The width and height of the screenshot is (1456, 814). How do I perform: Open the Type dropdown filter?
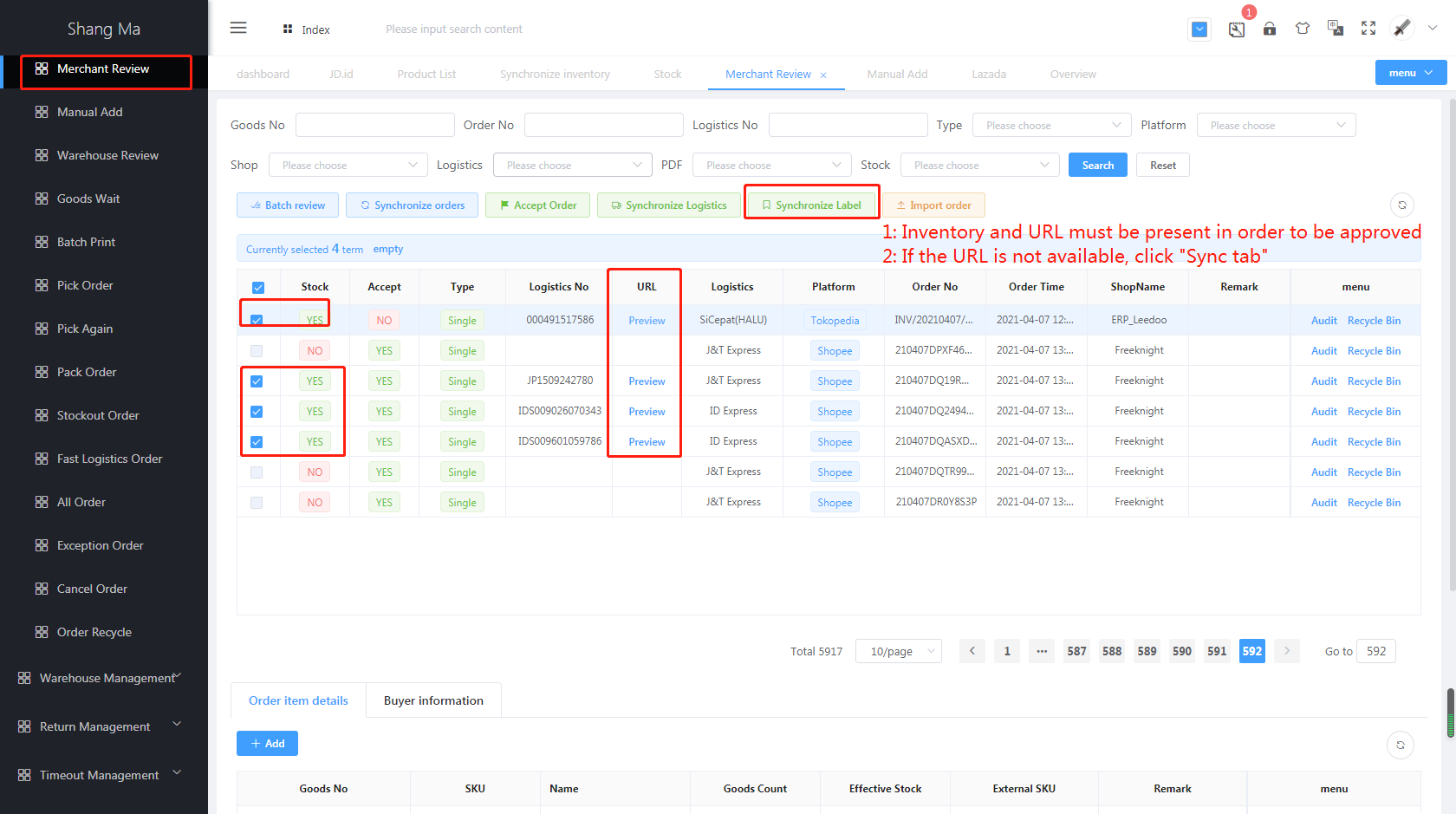[x=1051, y=125]
